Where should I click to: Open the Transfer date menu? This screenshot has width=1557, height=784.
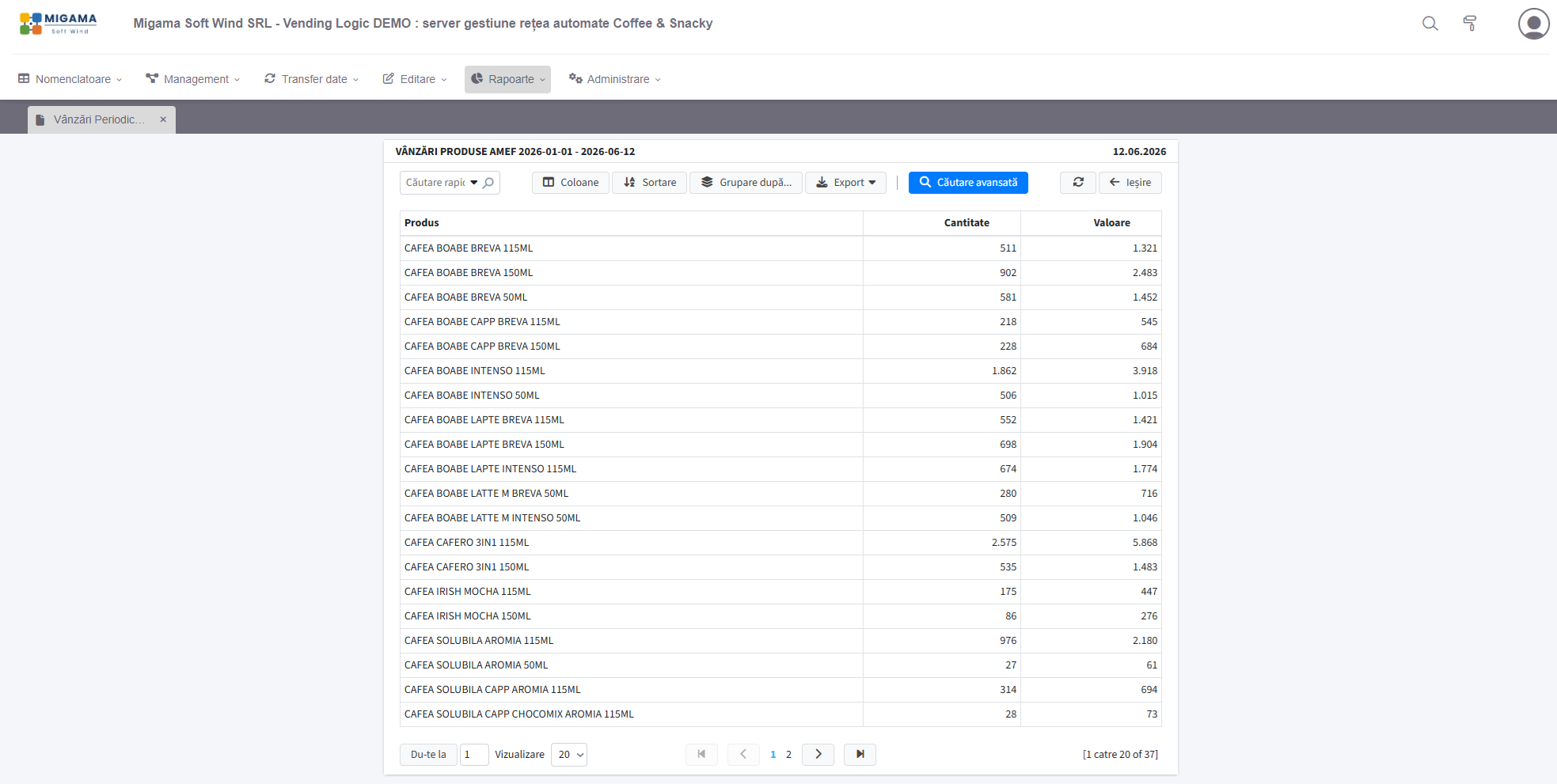(x=312, y=79)
